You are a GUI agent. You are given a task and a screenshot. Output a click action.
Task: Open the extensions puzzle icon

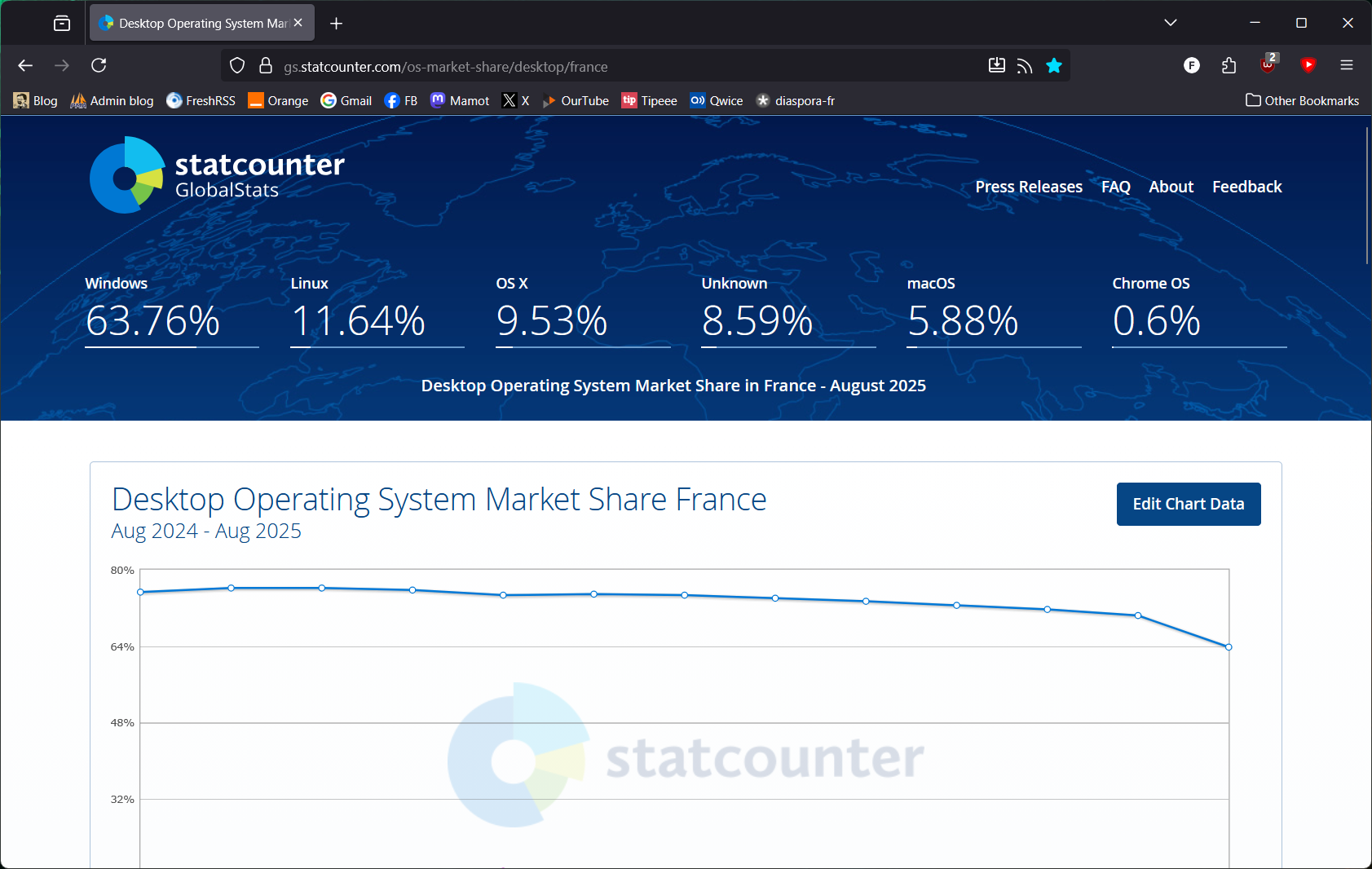pyautogui.click(x=1229, y=65)
